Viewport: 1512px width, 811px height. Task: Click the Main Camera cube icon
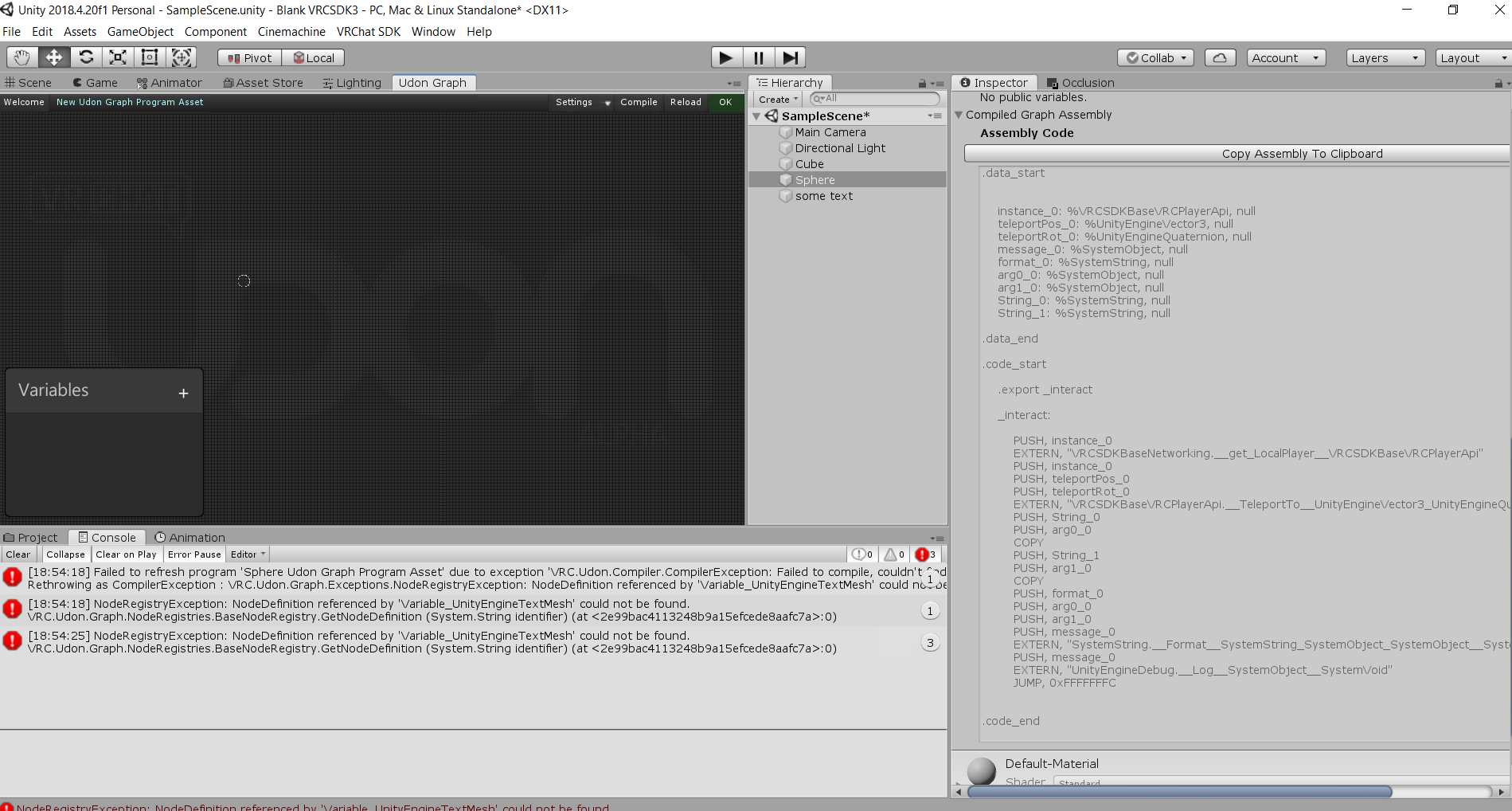pos(786,132)
